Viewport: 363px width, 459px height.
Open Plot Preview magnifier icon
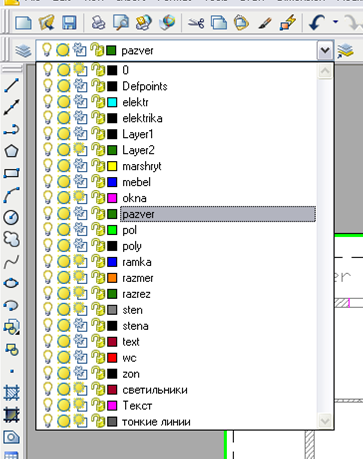121,23
